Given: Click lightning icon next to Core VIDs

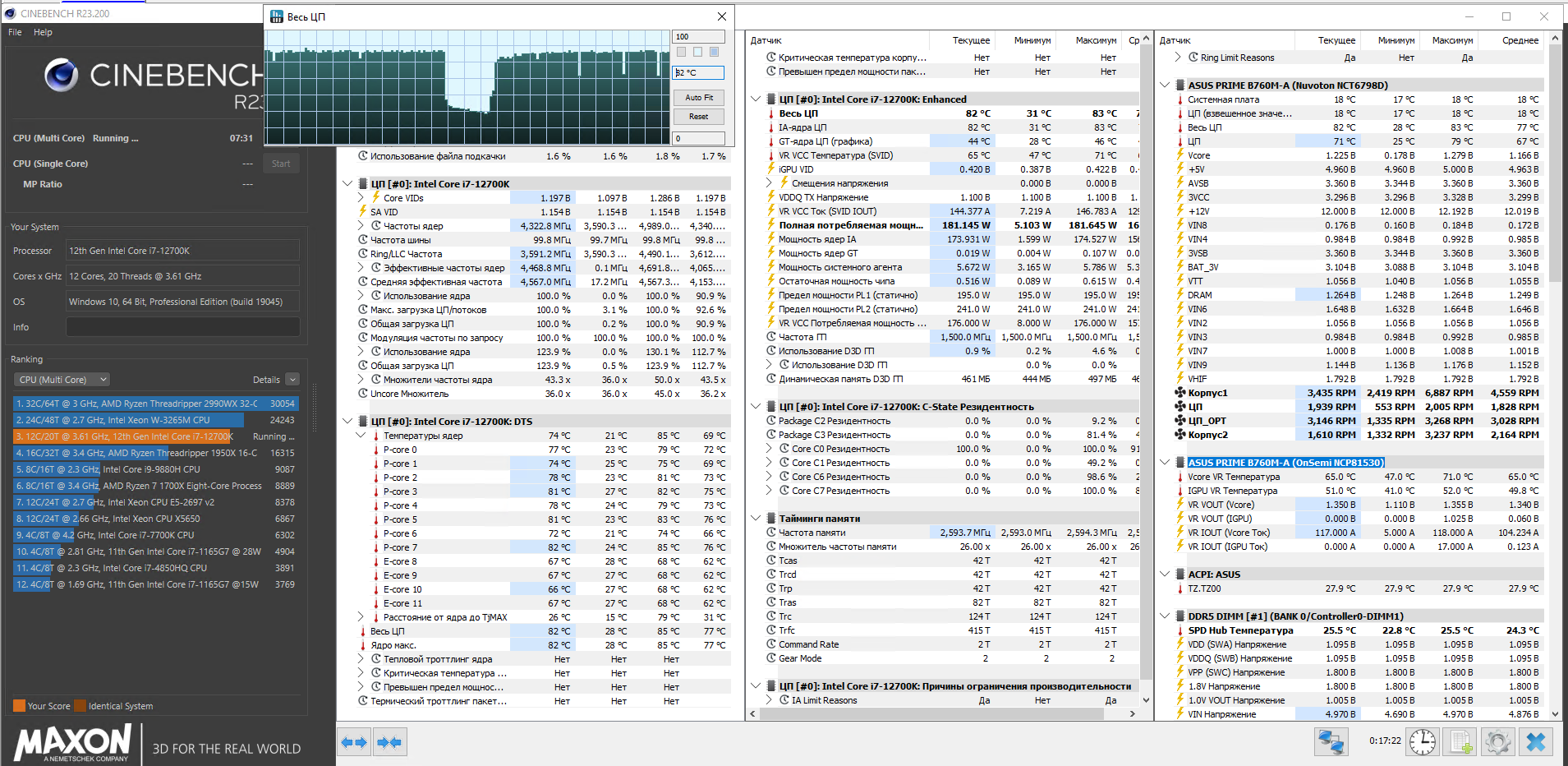Looking at the screenshot, I should click(x=376, y=197).
